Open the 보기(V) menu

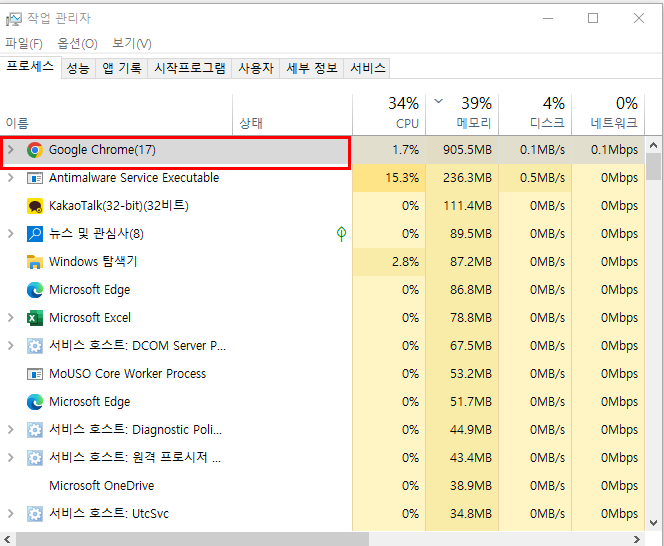click(132, 43)
